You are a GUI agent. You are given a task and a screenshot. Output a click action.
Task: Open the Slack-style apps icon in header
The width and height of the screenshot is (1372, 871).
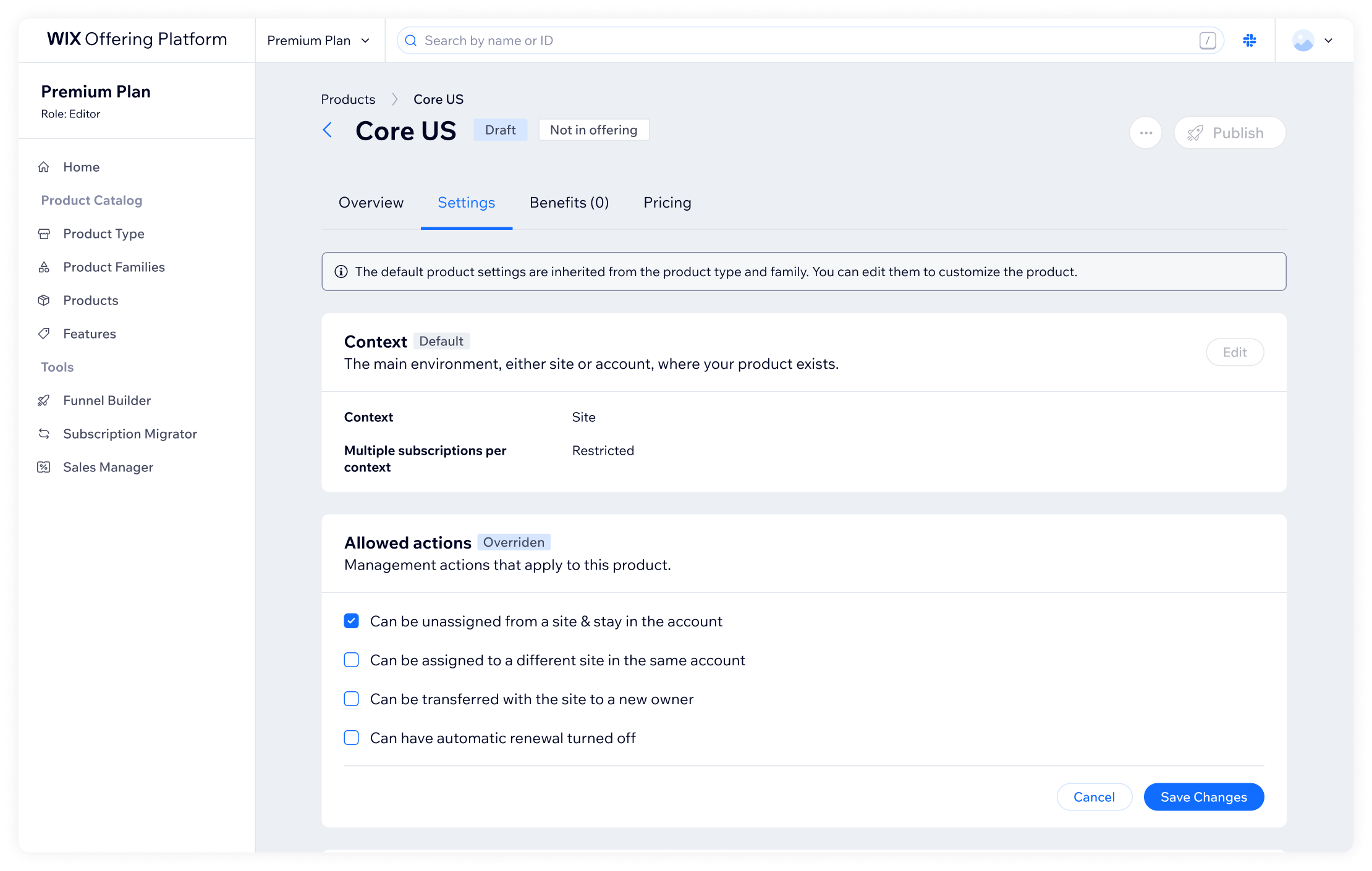(1250, 40)
